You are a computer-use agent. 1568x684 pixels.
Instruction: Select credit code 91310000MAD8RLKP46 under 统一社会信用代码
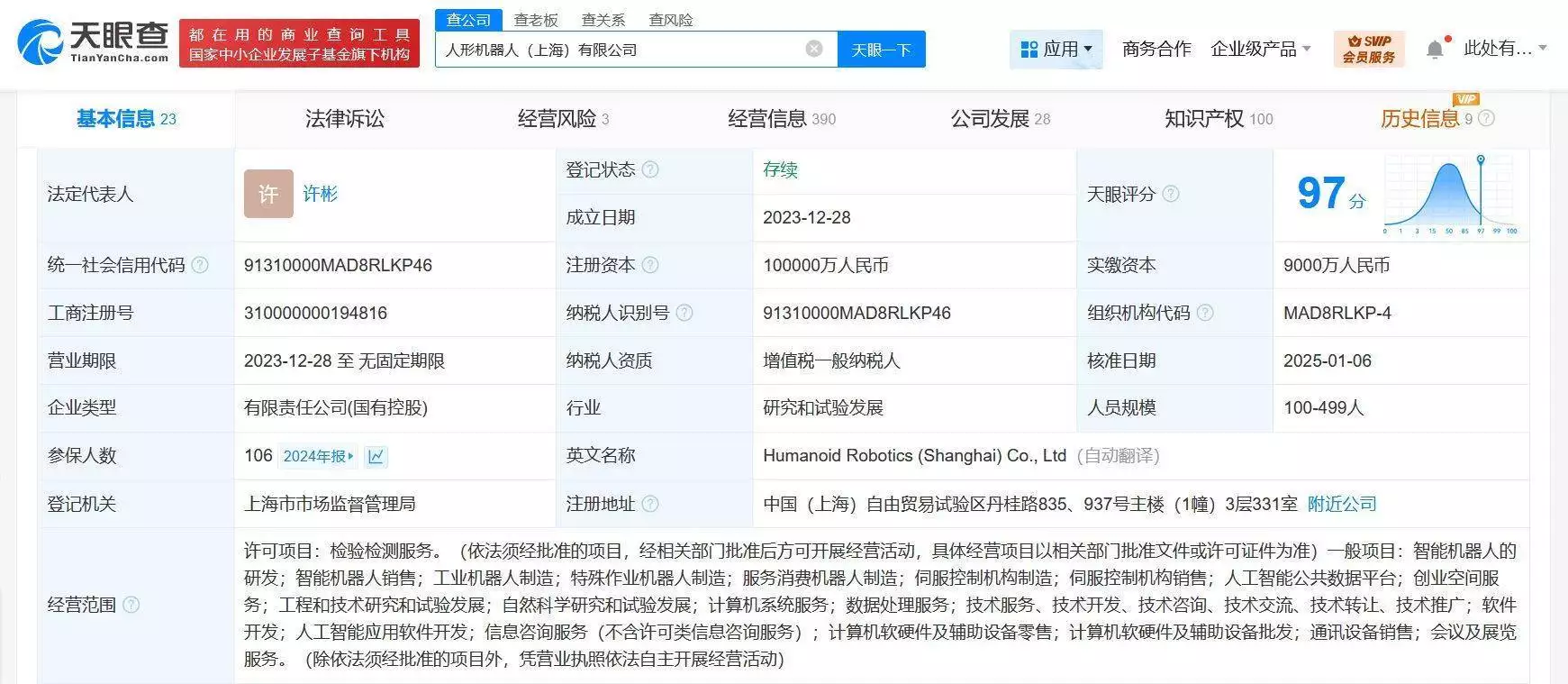pos(338,265)
